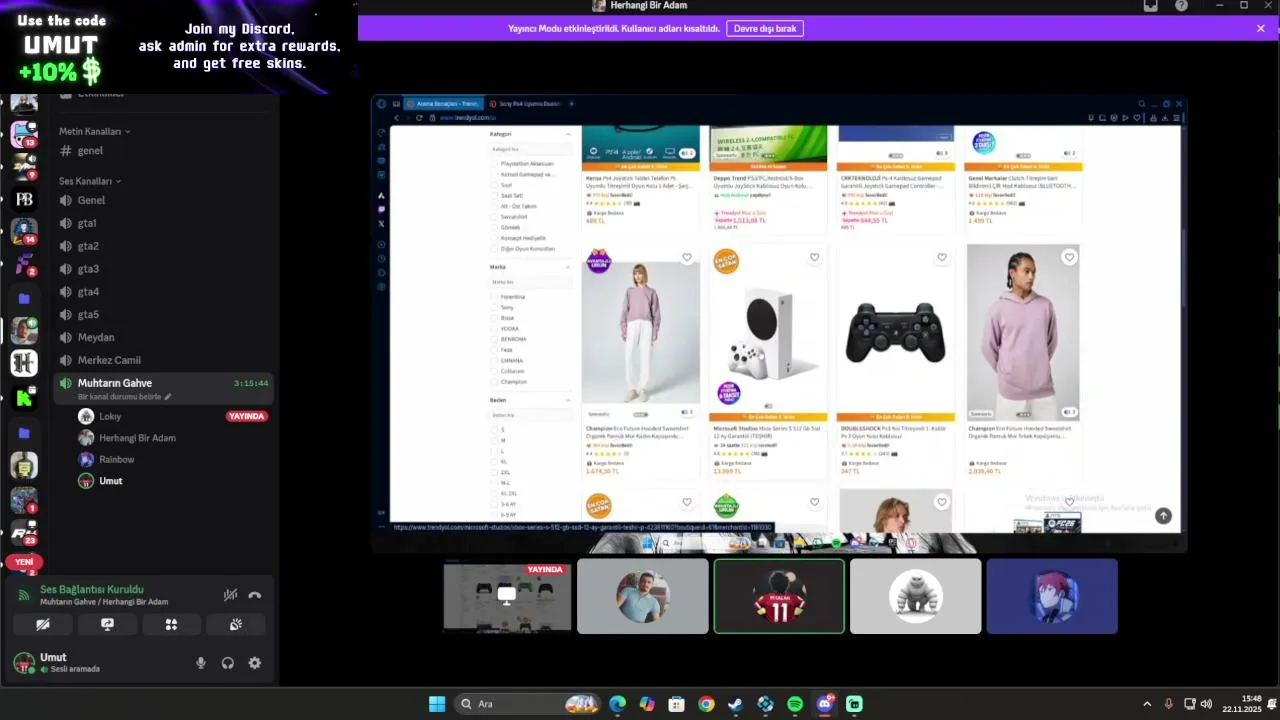
Task: Open screen share button in voice panel
Action: click(107, 624)
